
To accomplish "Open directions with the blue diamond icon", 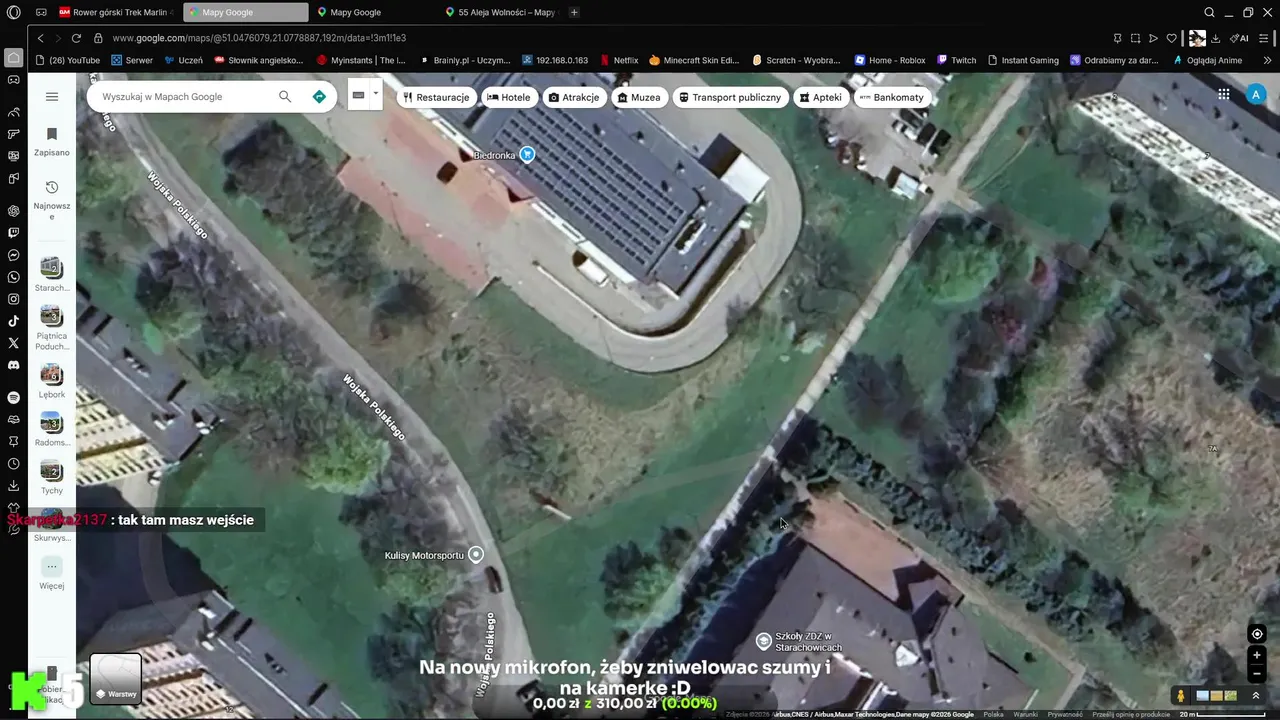I will [319, 97].
